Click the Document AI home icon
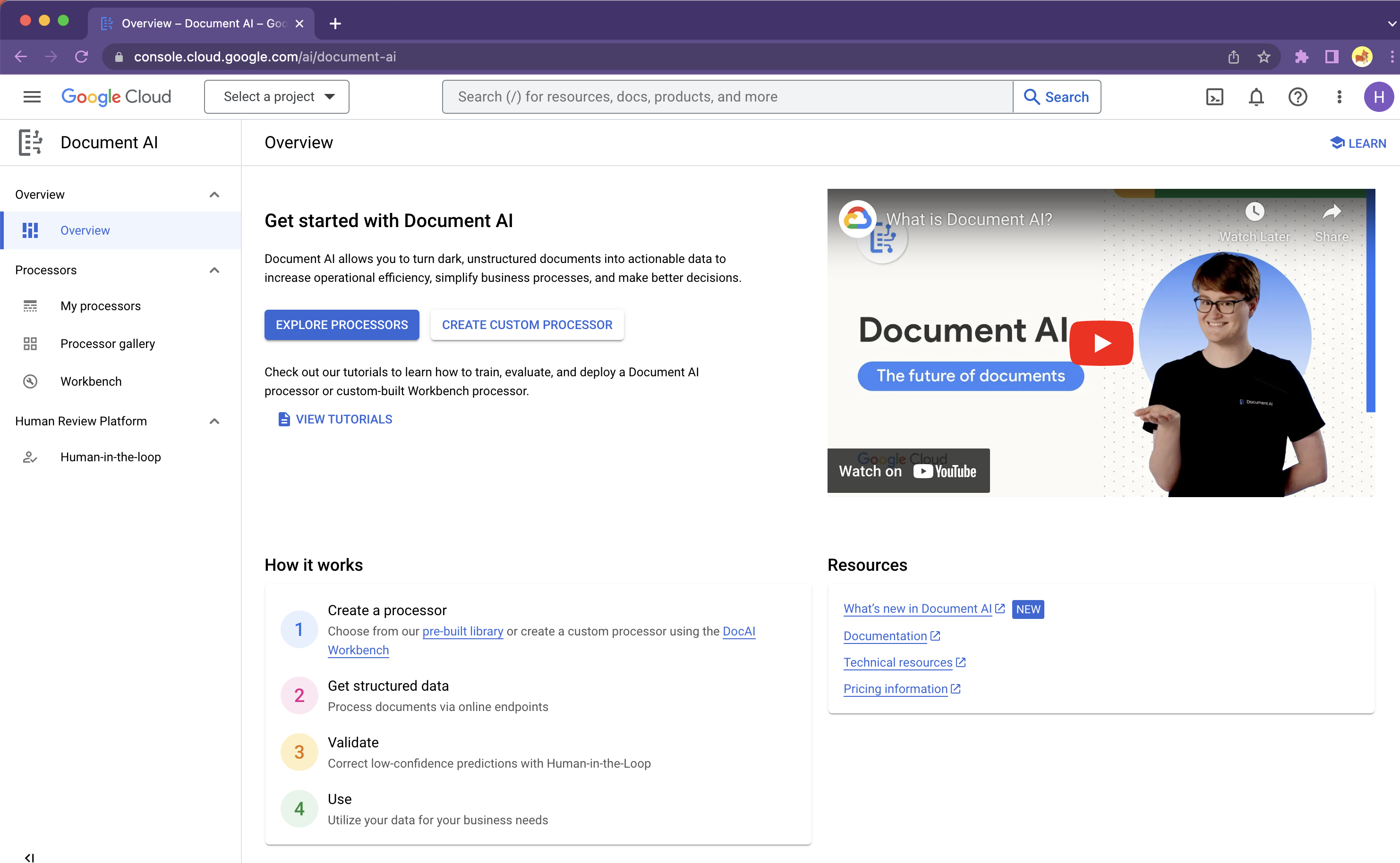 (x=30, y=142)
